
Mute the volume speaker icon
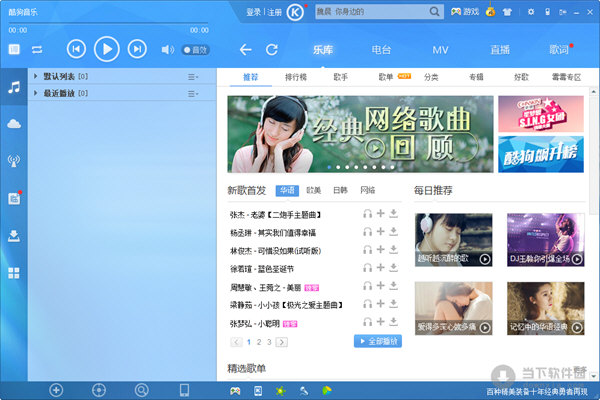coord(167,50)
